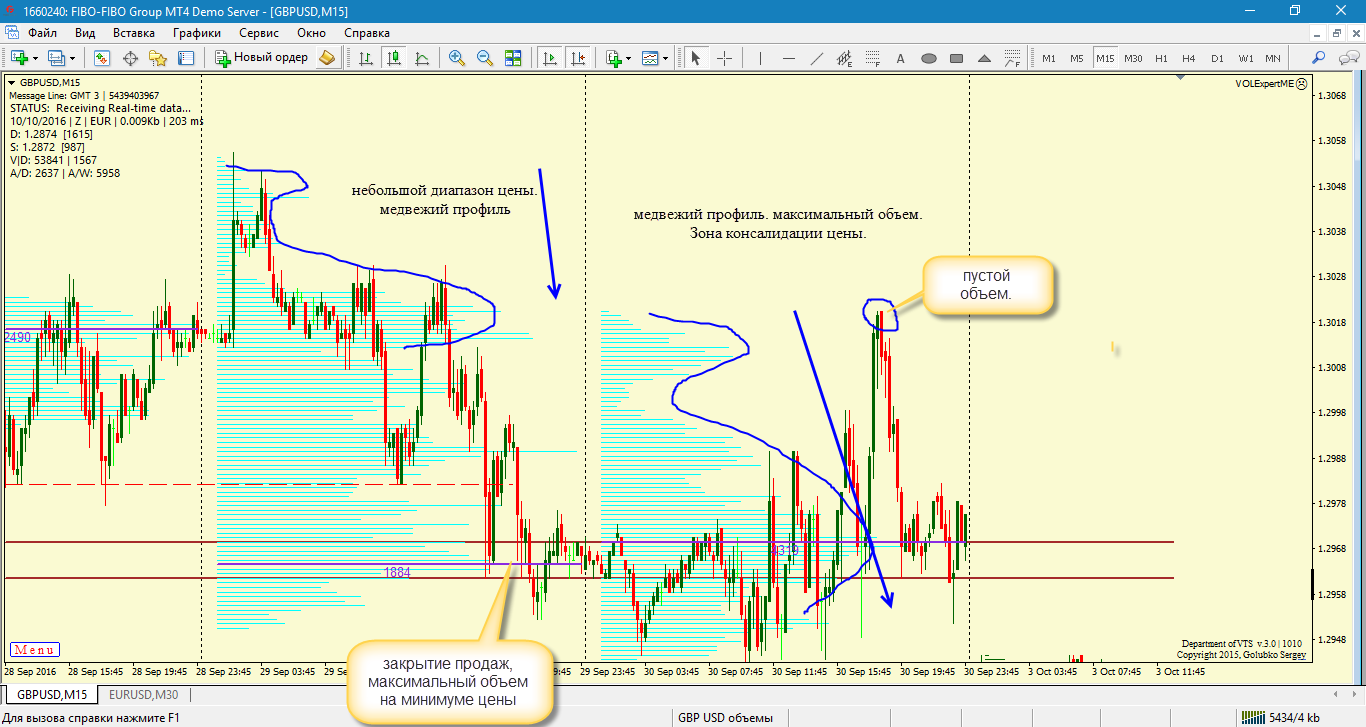The height and width of the screenshot is (727, 1366).
Task: Open the MetaEditor book icon
Action: tap(327, 58)
